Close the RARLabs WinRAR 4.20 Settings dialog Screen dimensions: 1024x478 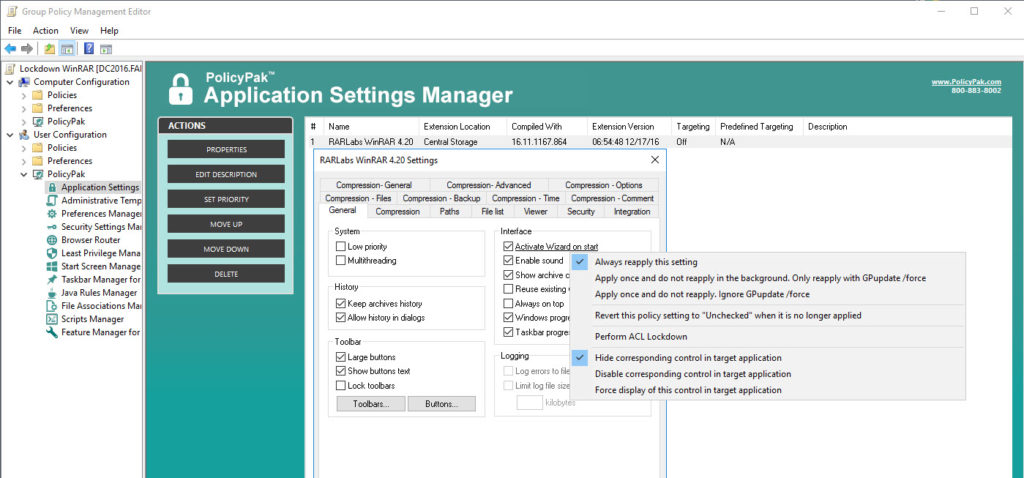coord(655,159)
